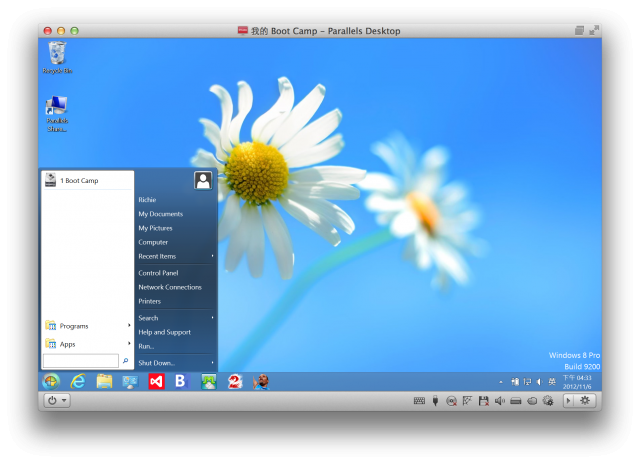This screenshot has height=464, width=640.
Task: Click the Parallels double-gear configuration icon
Action: [x=548, y=401]
